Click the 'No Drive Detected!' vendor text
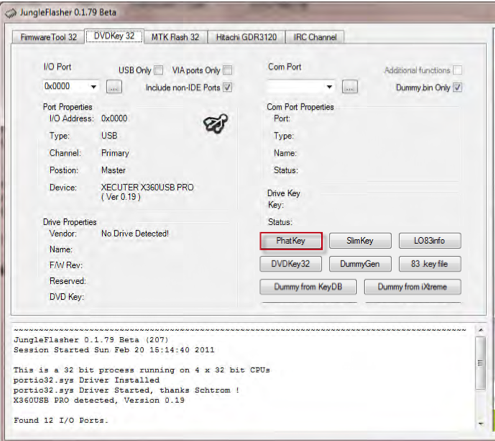This screenshot has height=441, width=495. click(x=135, y=234)
